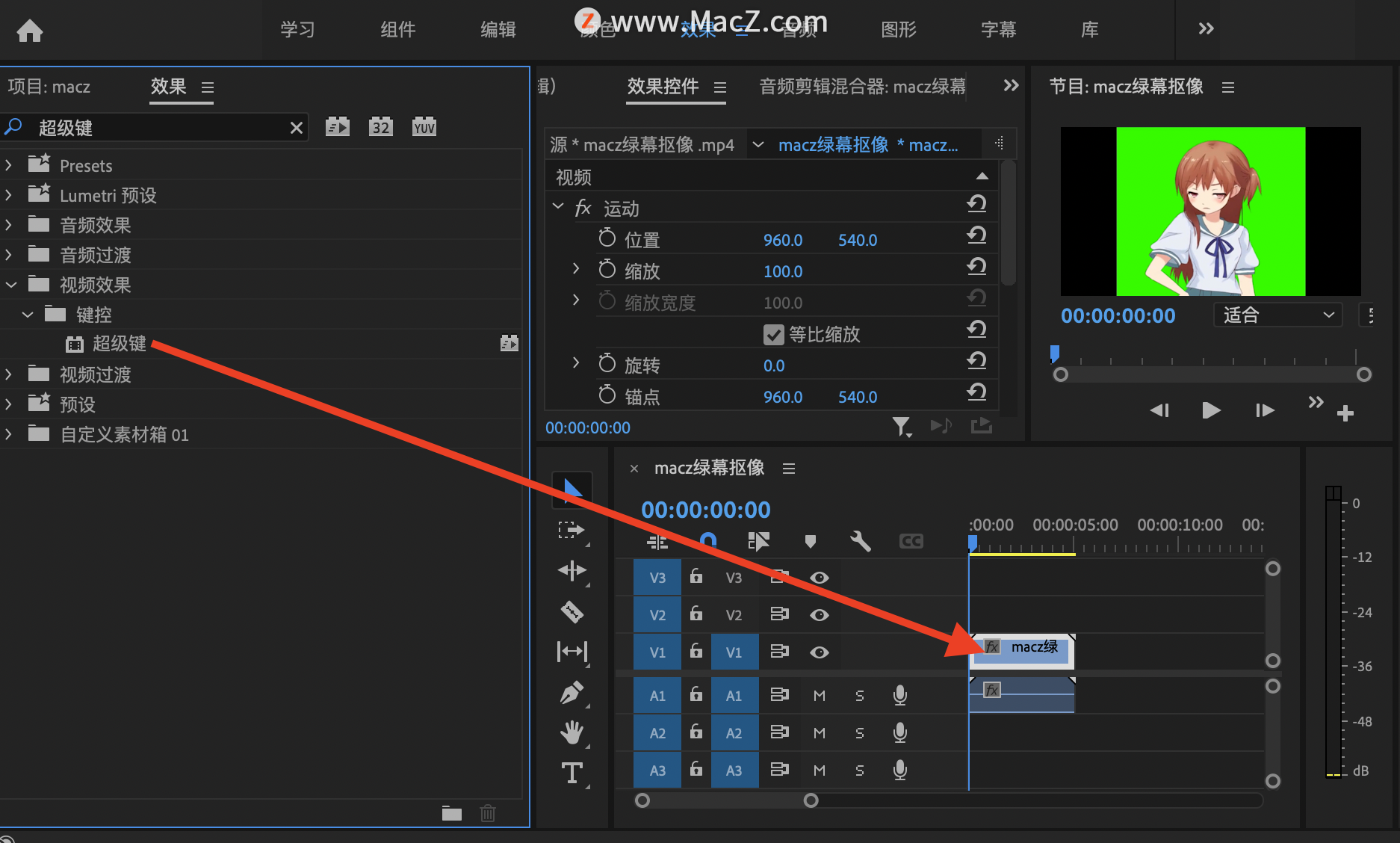Mute audio track A1

820,696
